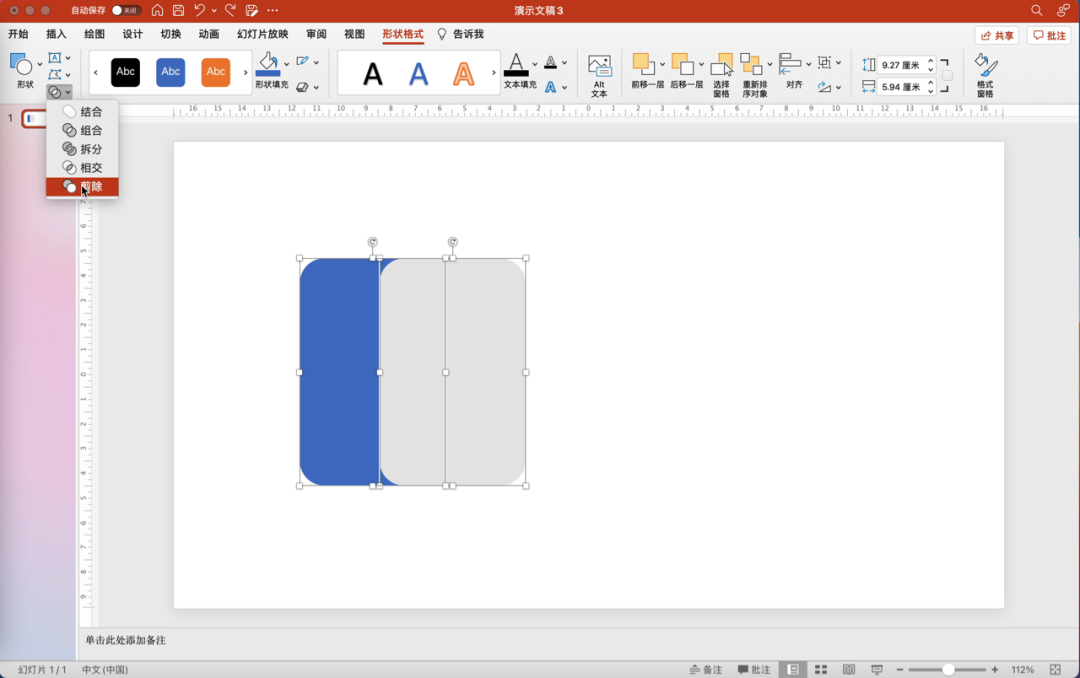Choose 组合 from merge shapes menu
Image resolution: width=1080 pixels, height=678 pixels.
(x=83, y=130)
